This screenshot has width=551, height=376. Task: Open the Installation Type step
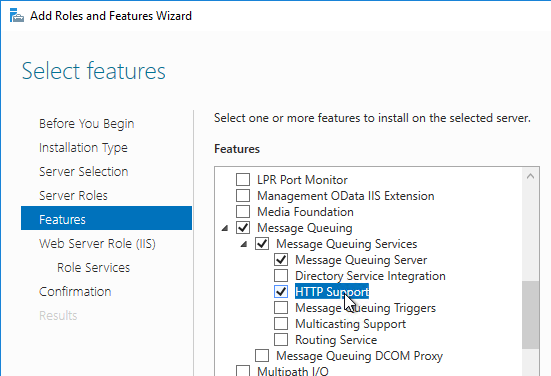pos(83,148)
